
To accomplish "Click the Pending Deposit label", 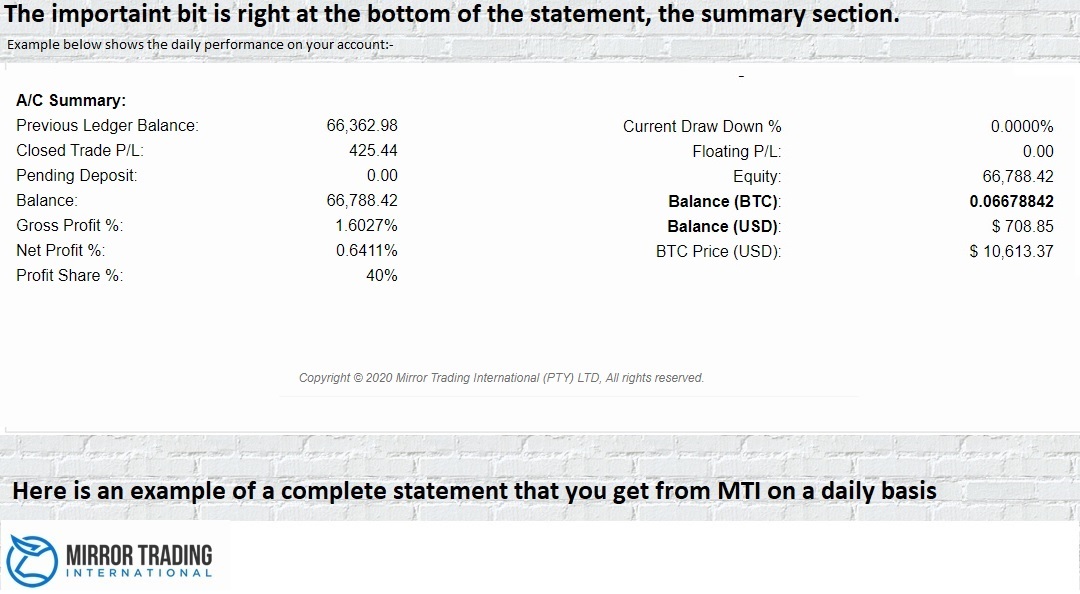I will coord(77,176).
